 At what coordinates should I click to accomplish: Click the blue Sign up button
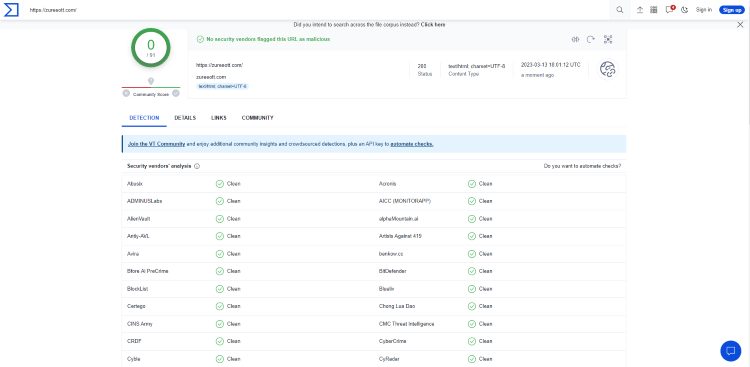tap(732, 10)
